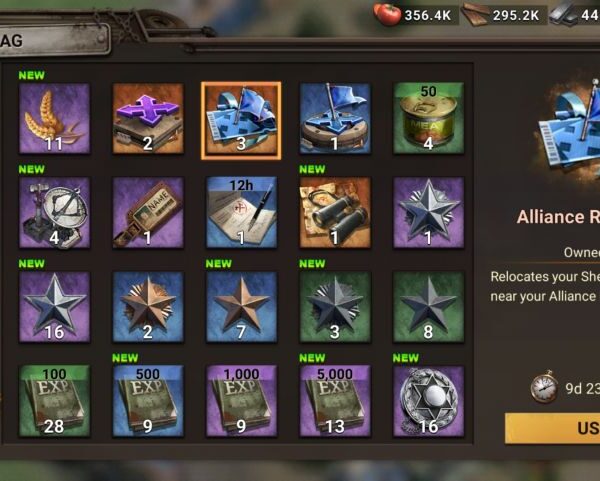This screenshot has height=481, width=600.
Task: Select the 1,000 EXP book item
Action: pos(241,401)
